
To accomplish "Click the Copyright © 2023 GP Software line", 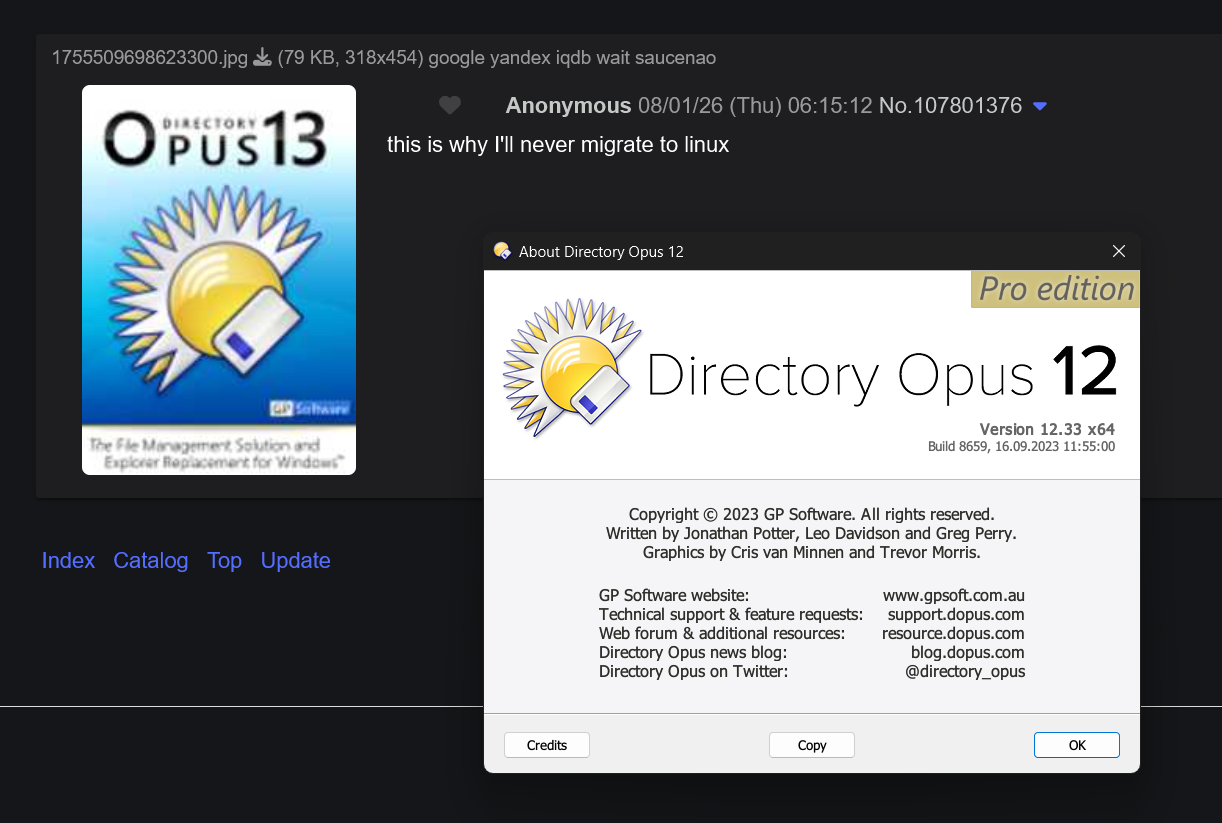I will (812, 515).
